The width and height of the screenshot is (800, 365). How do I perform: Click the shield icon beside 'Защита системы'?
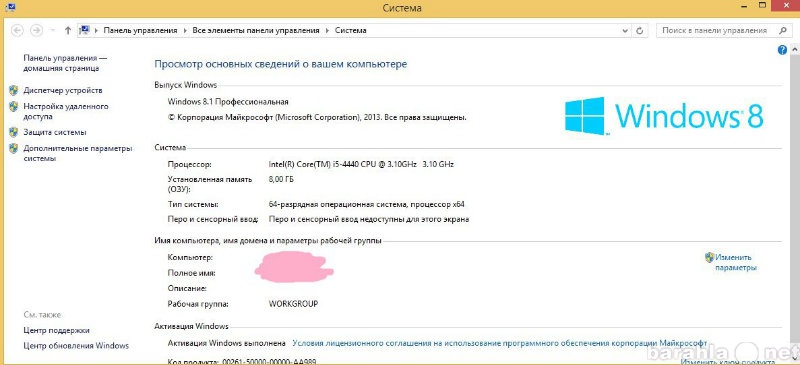(x=14, y=132)
